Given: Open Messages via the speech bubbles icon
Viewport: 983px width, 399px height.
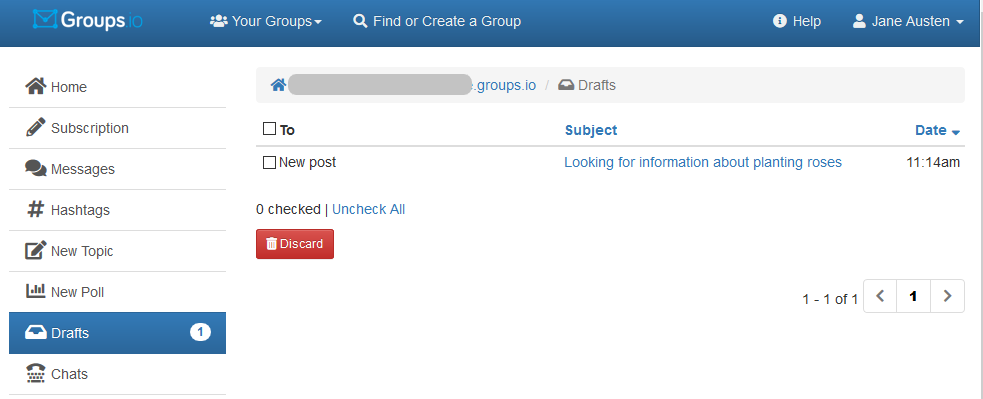Looking at the screenshot, I should click(35, 169).
